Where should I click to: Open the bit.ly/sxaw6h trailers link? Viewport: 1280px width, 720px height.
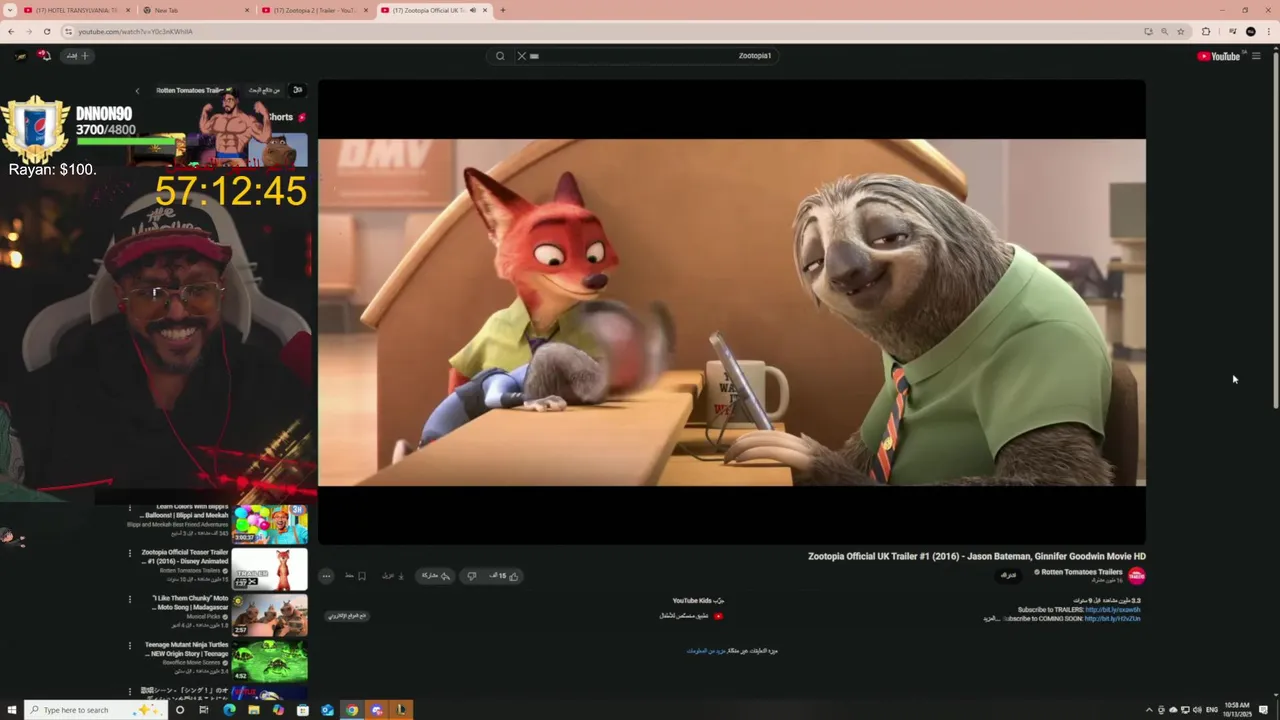click(1112, 610)
